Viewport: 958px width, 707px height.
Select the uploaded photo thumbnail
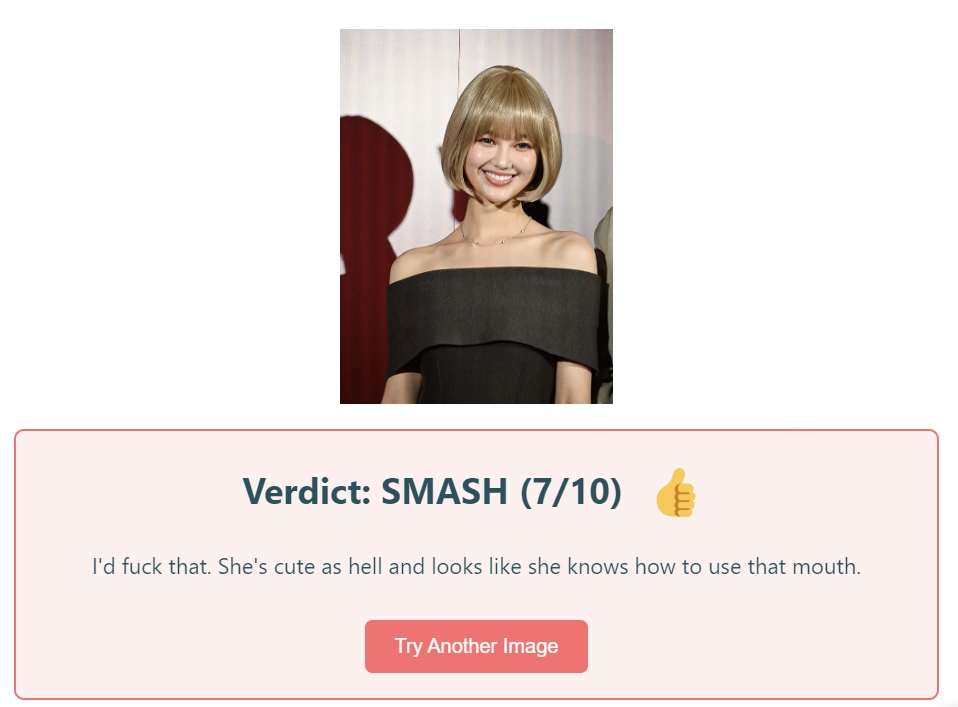pos(476,216)
